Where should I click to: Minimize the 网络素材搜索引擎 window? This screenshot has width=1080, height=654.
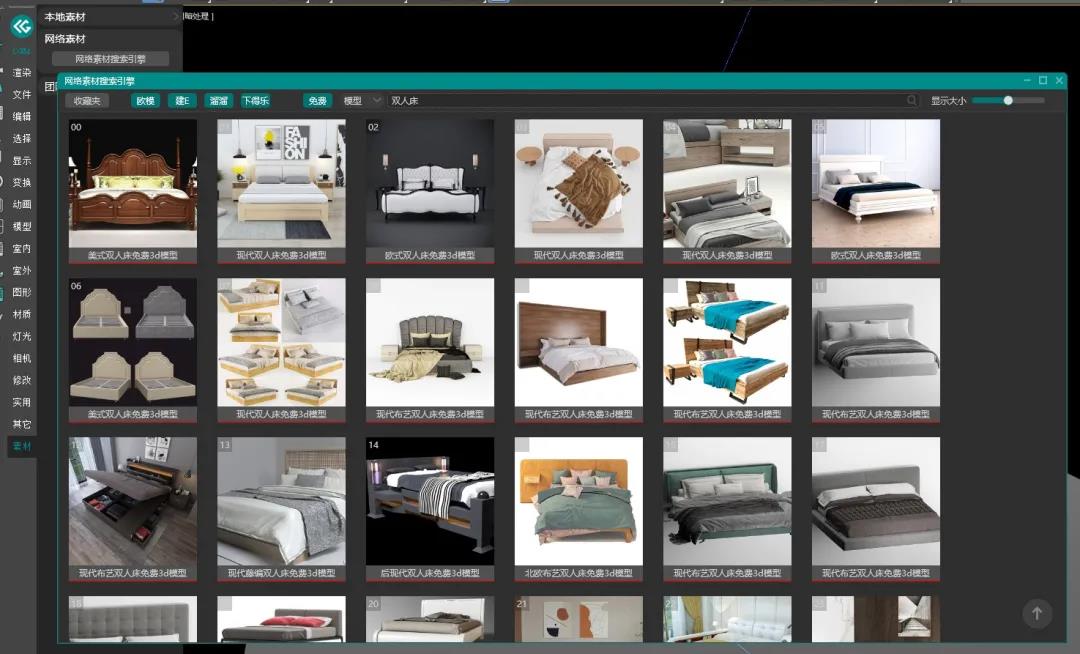(x=1027, y=81)
